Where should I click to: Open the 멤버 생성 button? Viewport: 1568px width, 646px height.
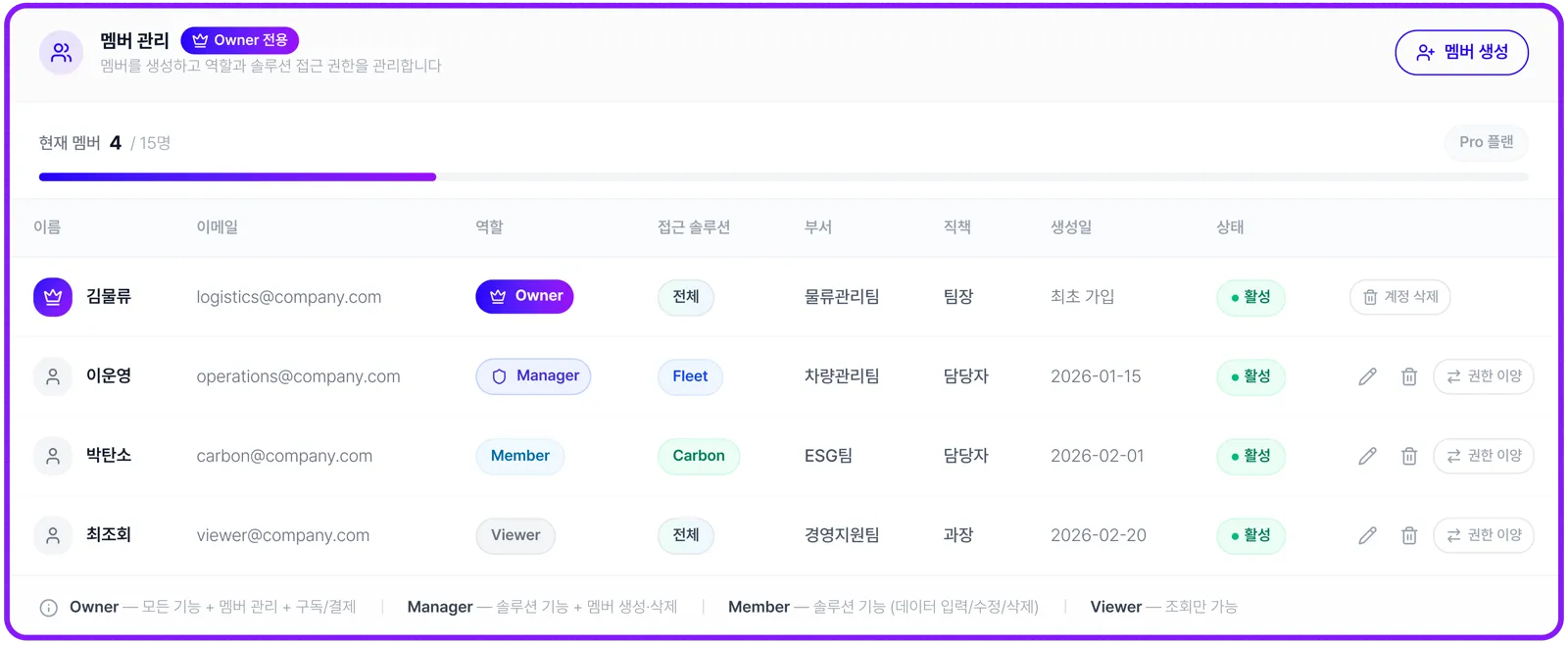click(1461, 52)
